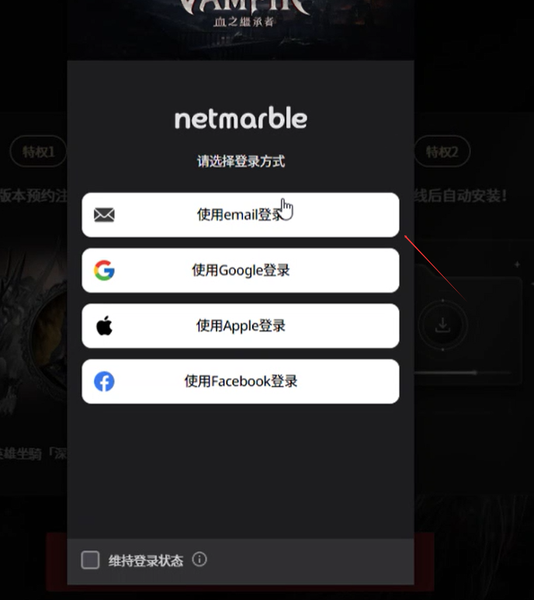Click the Apple logo icon
Screen dimensions: 534x600
click(104, 326)
